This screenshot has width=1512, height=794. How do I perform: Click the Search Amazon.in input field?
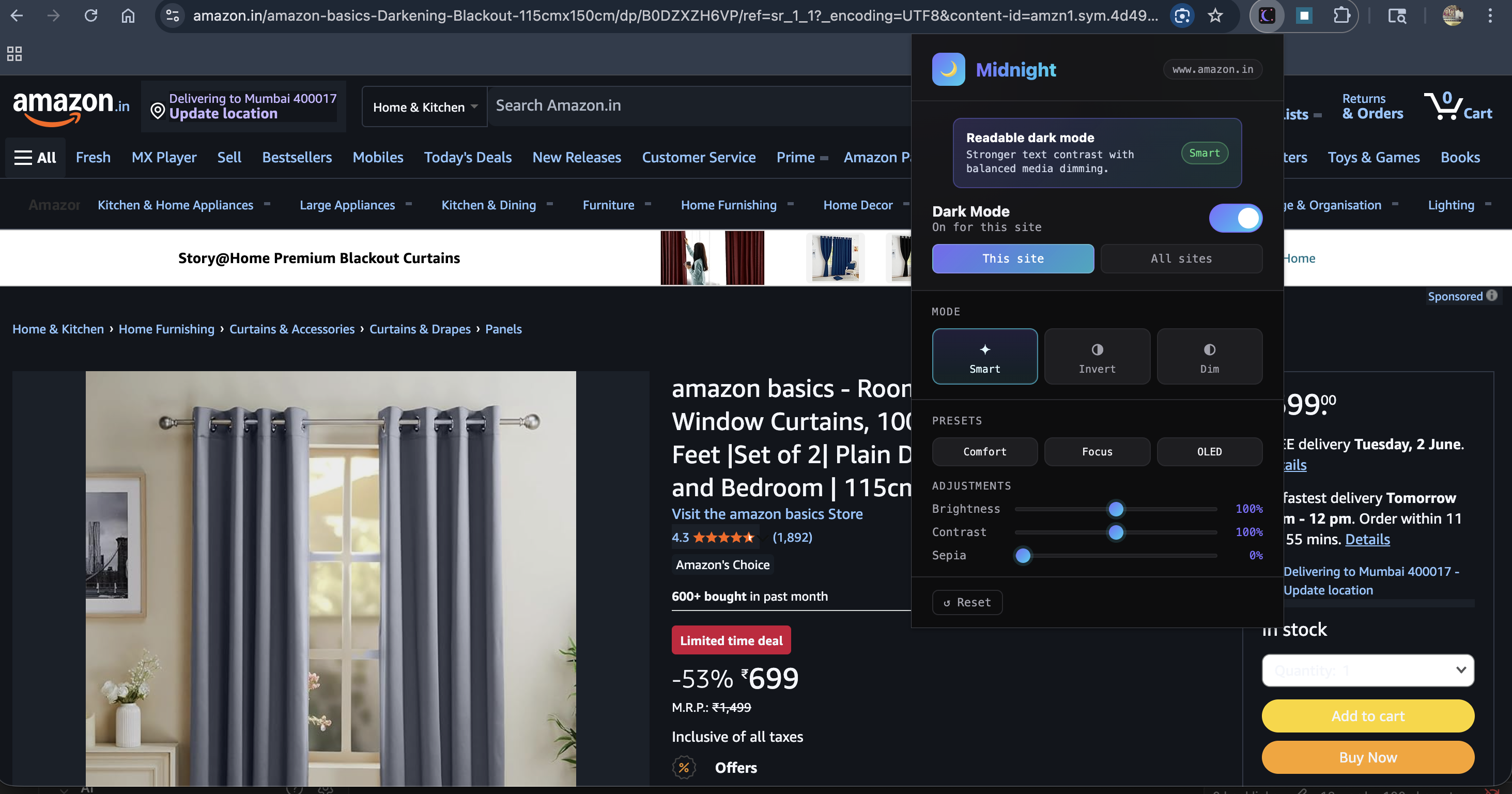(x=700, y=105)
